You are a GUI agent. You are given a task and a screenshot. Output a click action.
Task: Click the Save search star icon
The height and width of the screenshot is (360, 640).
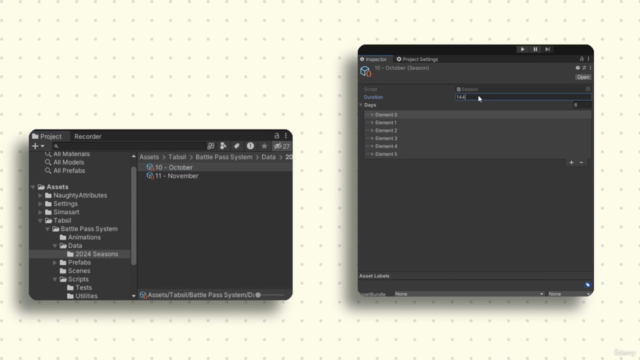264,146
